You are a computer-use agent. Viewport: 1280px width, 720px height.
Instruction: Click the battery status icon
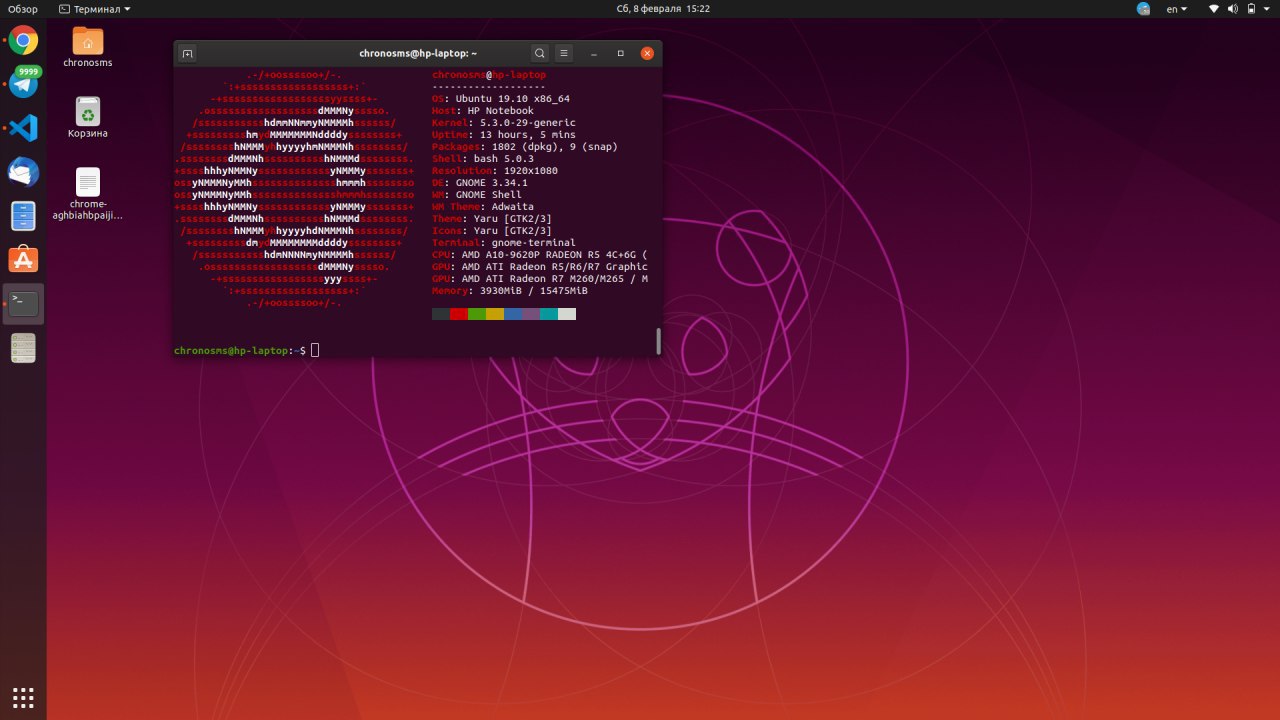(x=1250, y=9)
